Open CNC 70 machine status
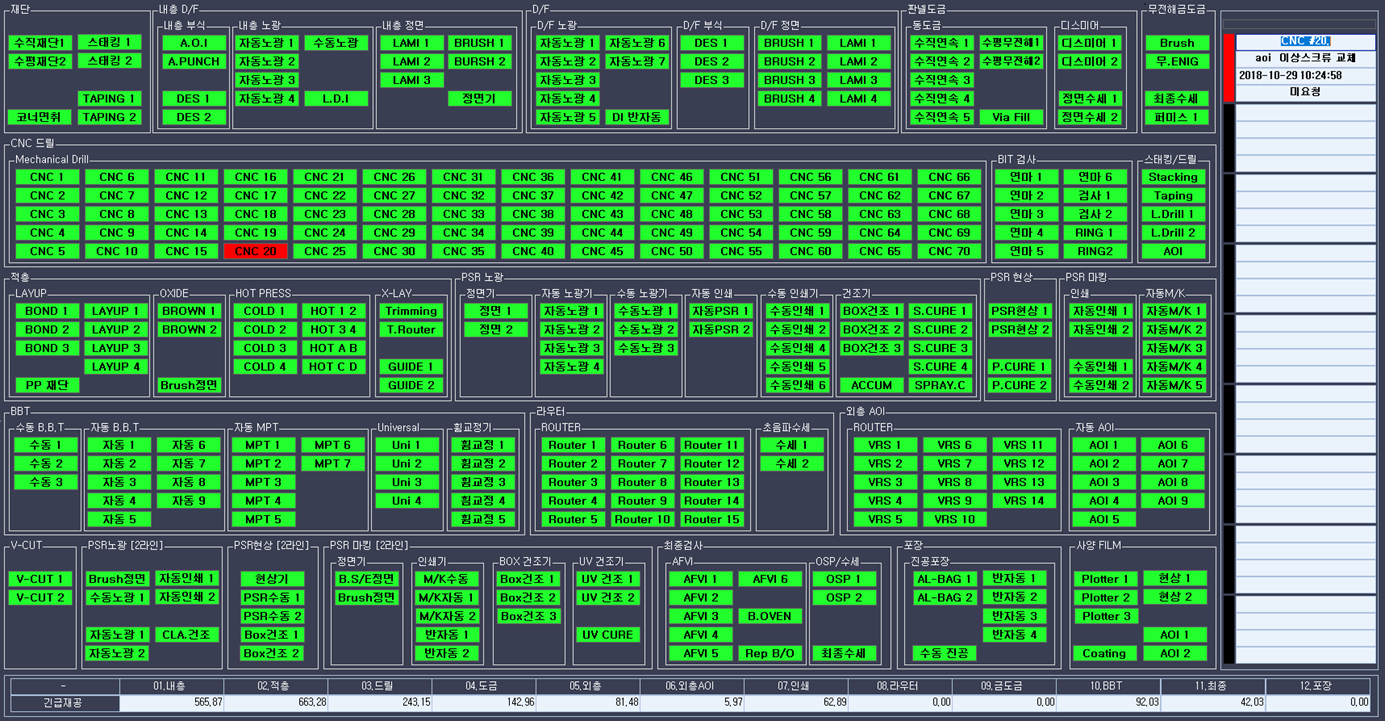 (949, 251)
